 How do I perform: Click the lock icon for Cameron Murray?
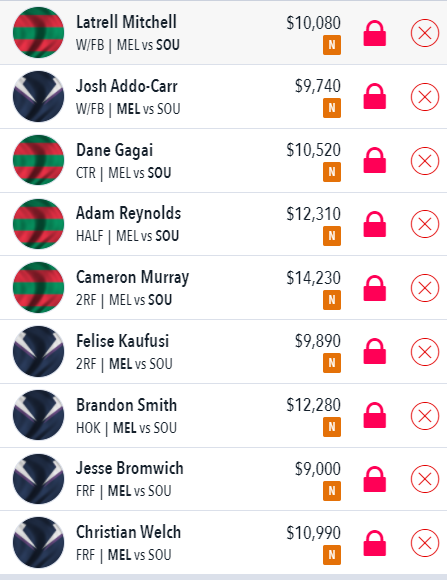click(374, 288)
